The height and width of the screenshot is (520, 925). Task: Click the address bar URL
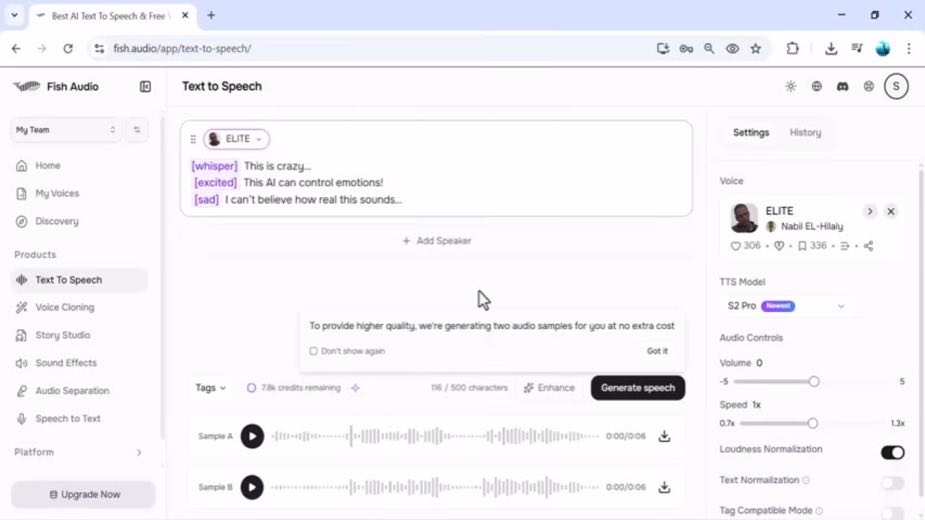point(182,49)
